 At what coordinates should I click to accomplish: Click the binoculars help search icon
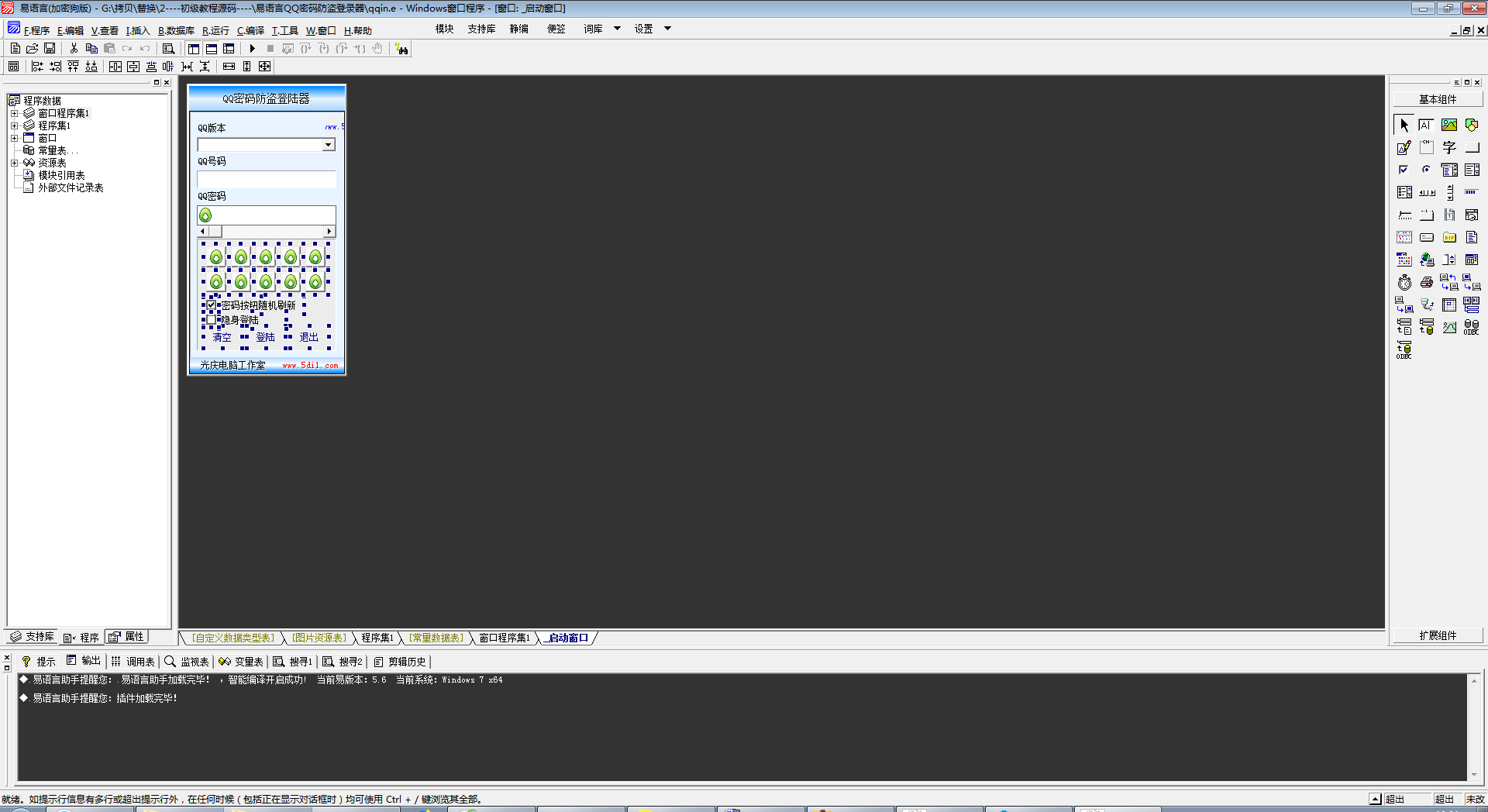(x=401, y=49)
